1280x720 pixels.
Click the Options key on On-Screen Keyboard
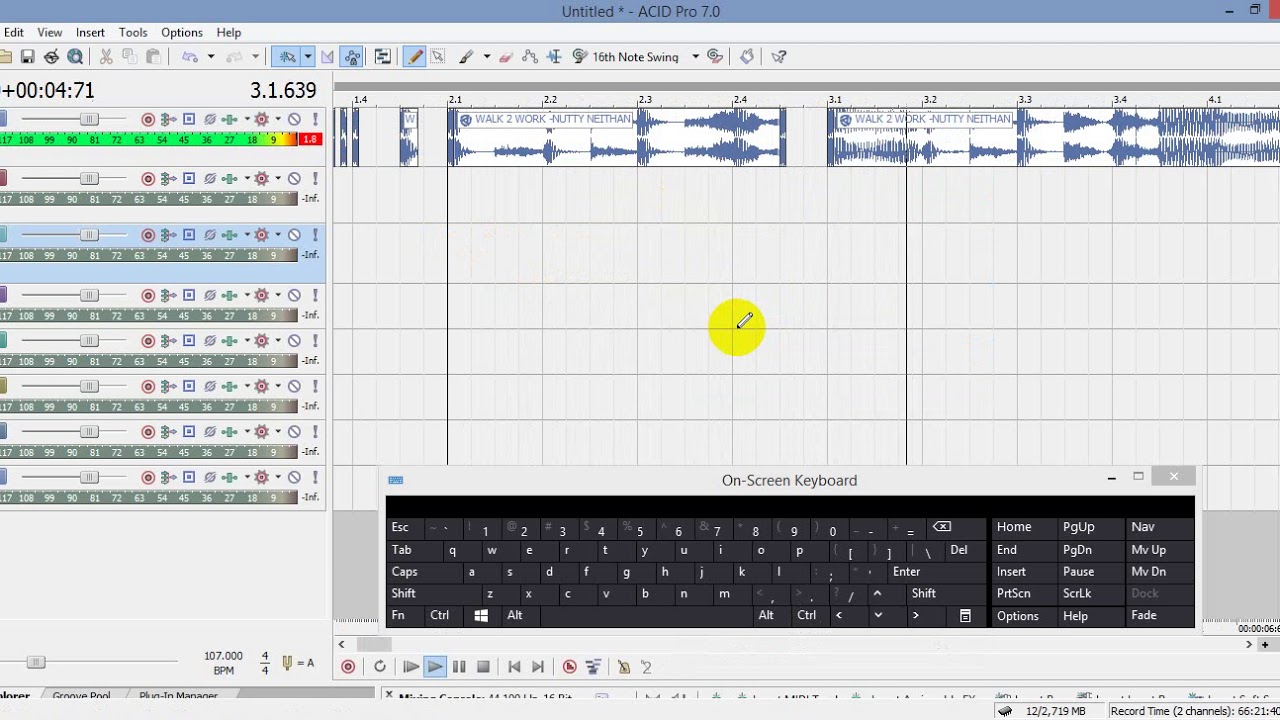click(1018, 616)
